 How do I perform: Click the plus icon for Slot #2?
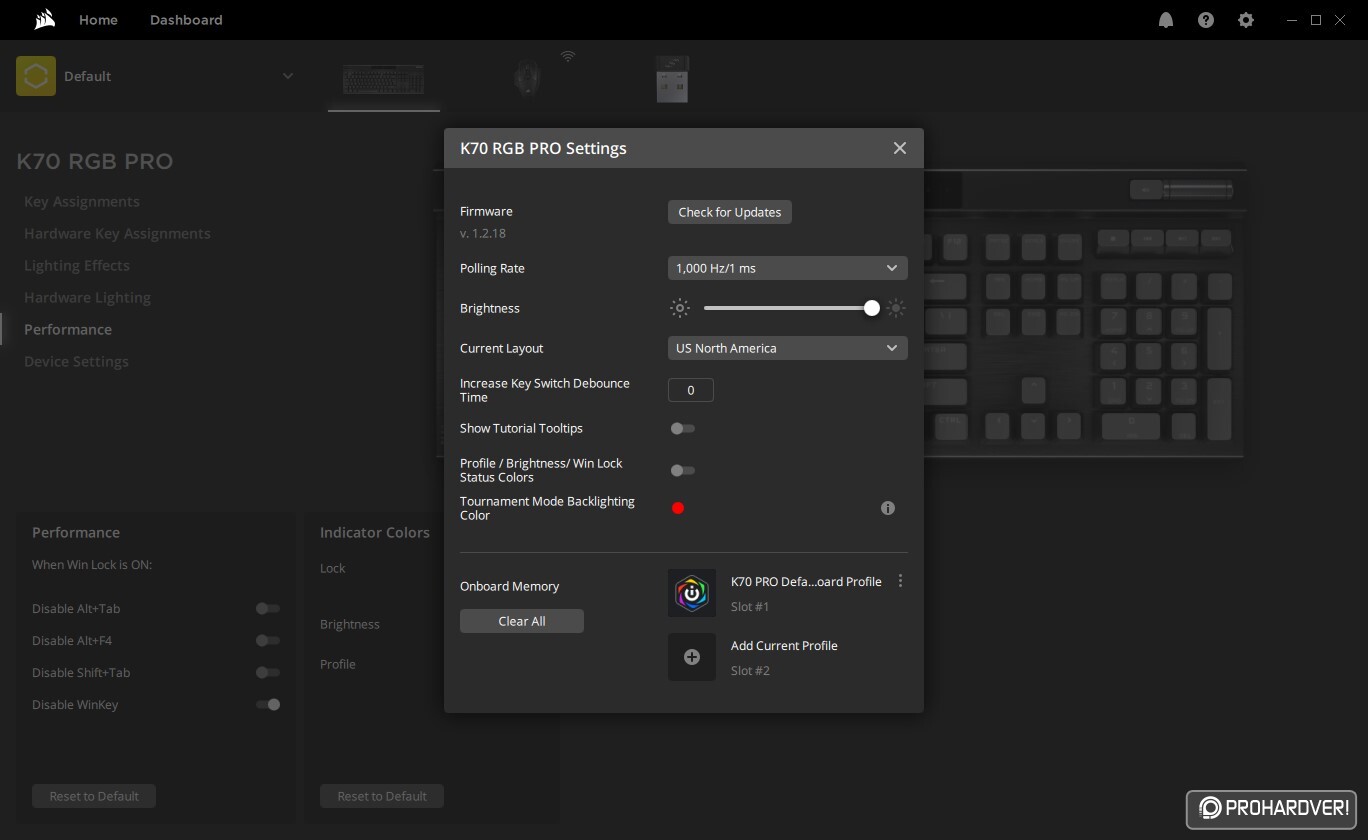(x=692, y=657)
